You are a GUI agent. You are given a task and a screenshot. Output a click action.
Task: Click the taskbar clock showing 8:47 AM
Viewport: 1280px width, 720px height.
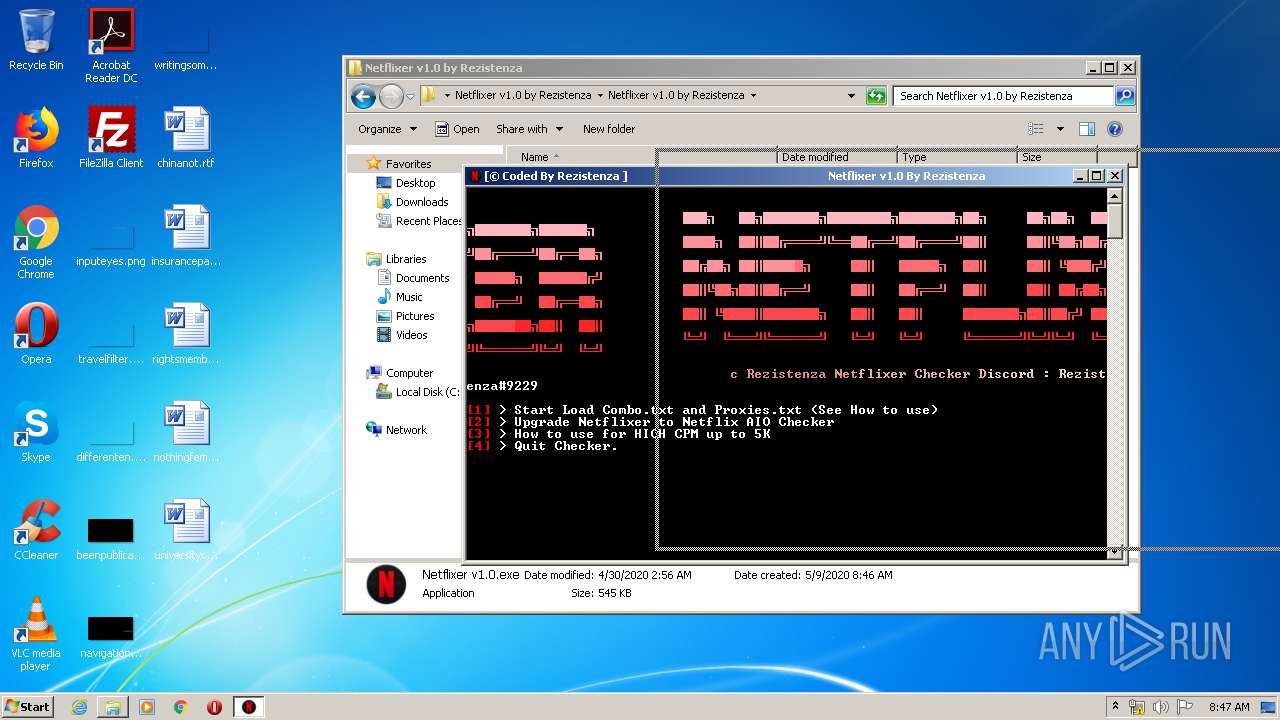click(x=1229, y=707)
